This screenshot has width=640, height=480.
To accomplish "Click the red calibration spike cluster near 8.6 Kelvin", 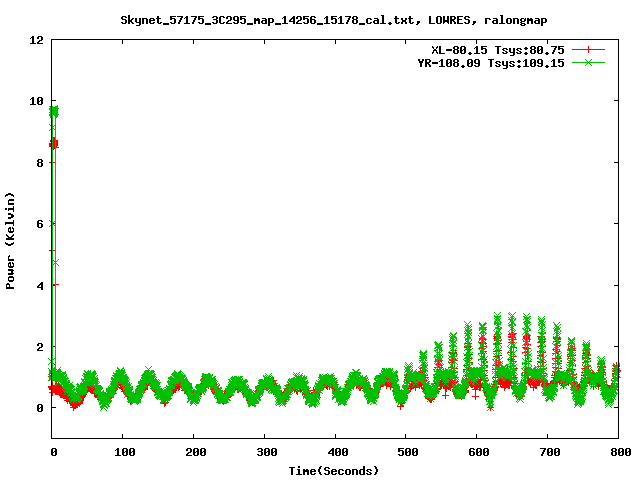I will 54,144.
